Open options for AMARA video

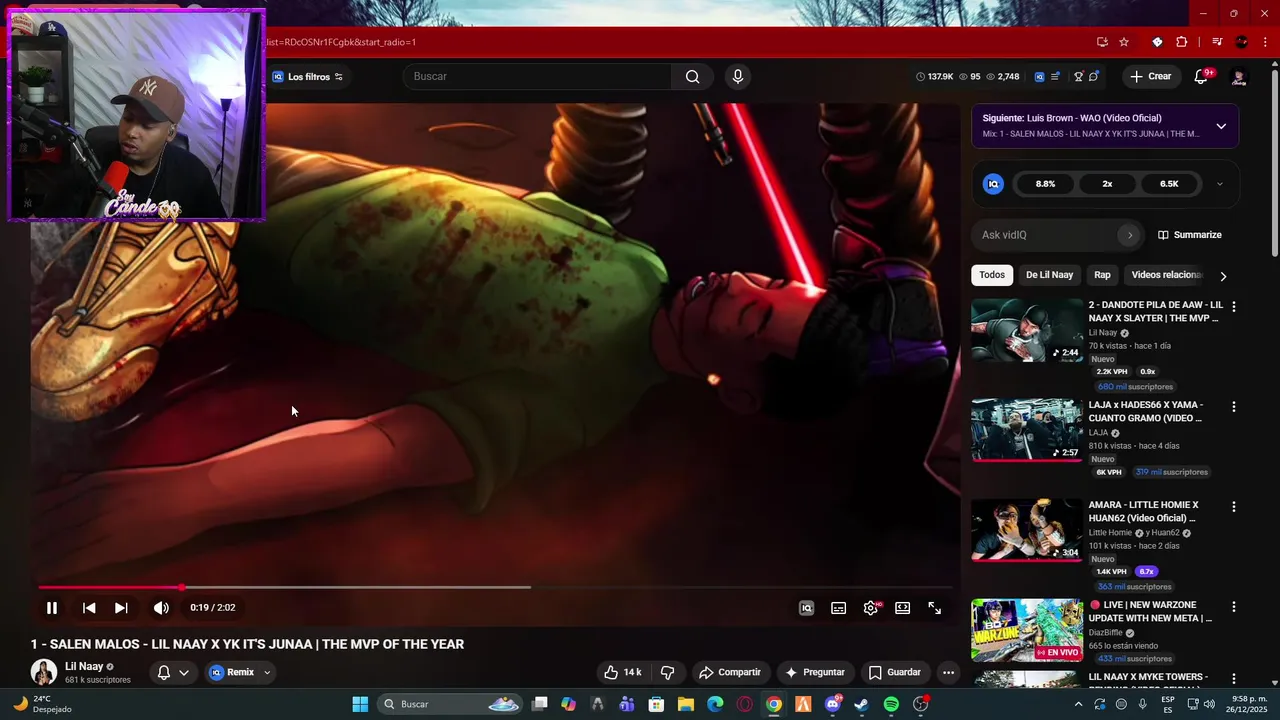click(1233, 507)
